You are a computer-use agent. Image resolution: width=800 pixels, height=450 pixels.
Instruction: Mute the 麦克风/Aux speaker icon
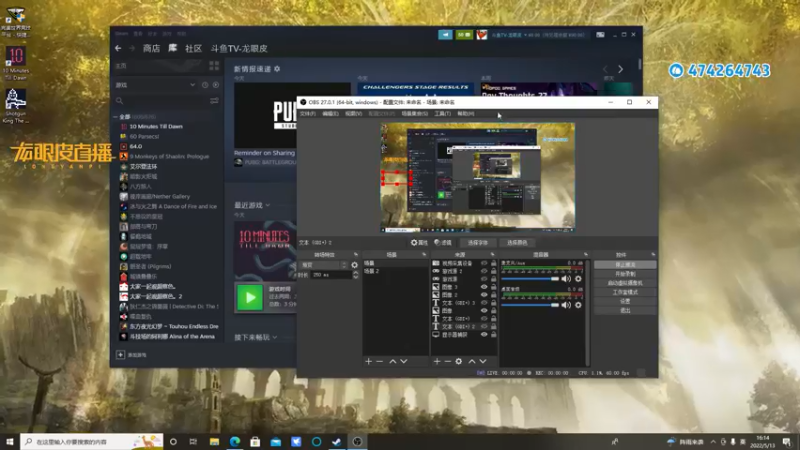[x=566, y=279]
